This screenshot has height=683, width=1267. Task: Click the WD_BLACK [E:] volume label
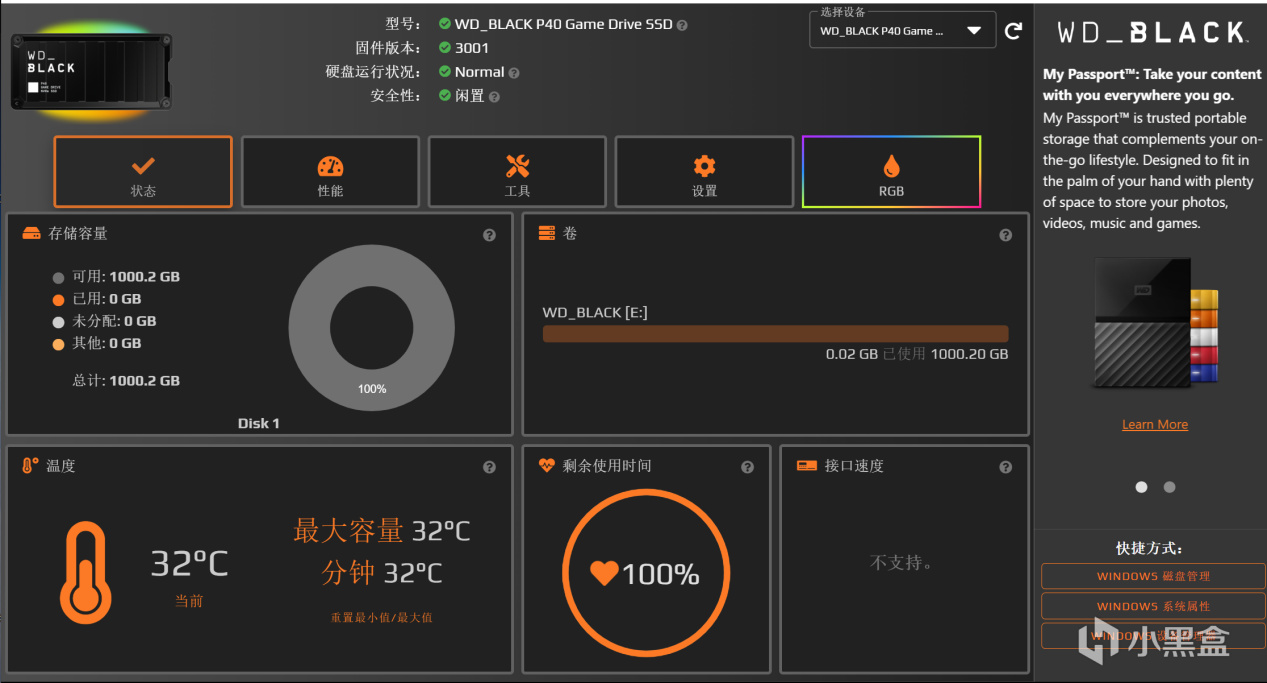pyautogui.click(x=595, y=313)
